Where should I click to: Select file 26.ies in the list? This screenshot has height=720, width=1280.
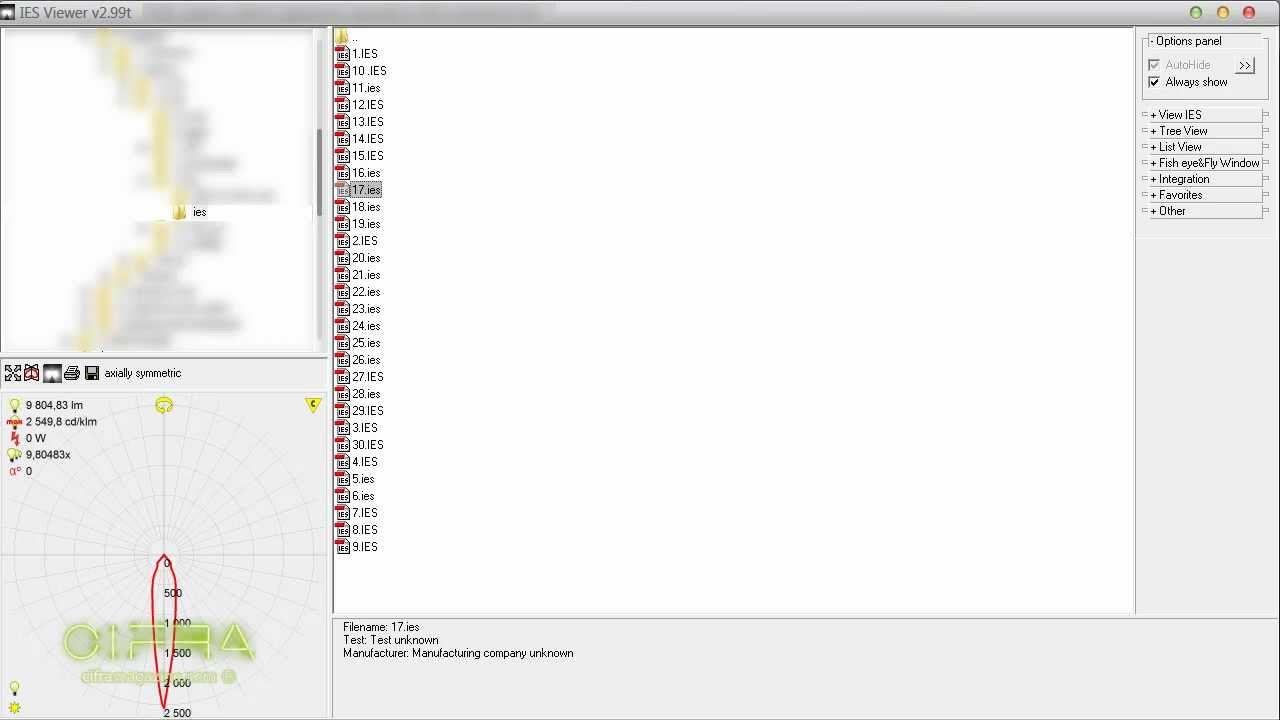pos(358,360)
